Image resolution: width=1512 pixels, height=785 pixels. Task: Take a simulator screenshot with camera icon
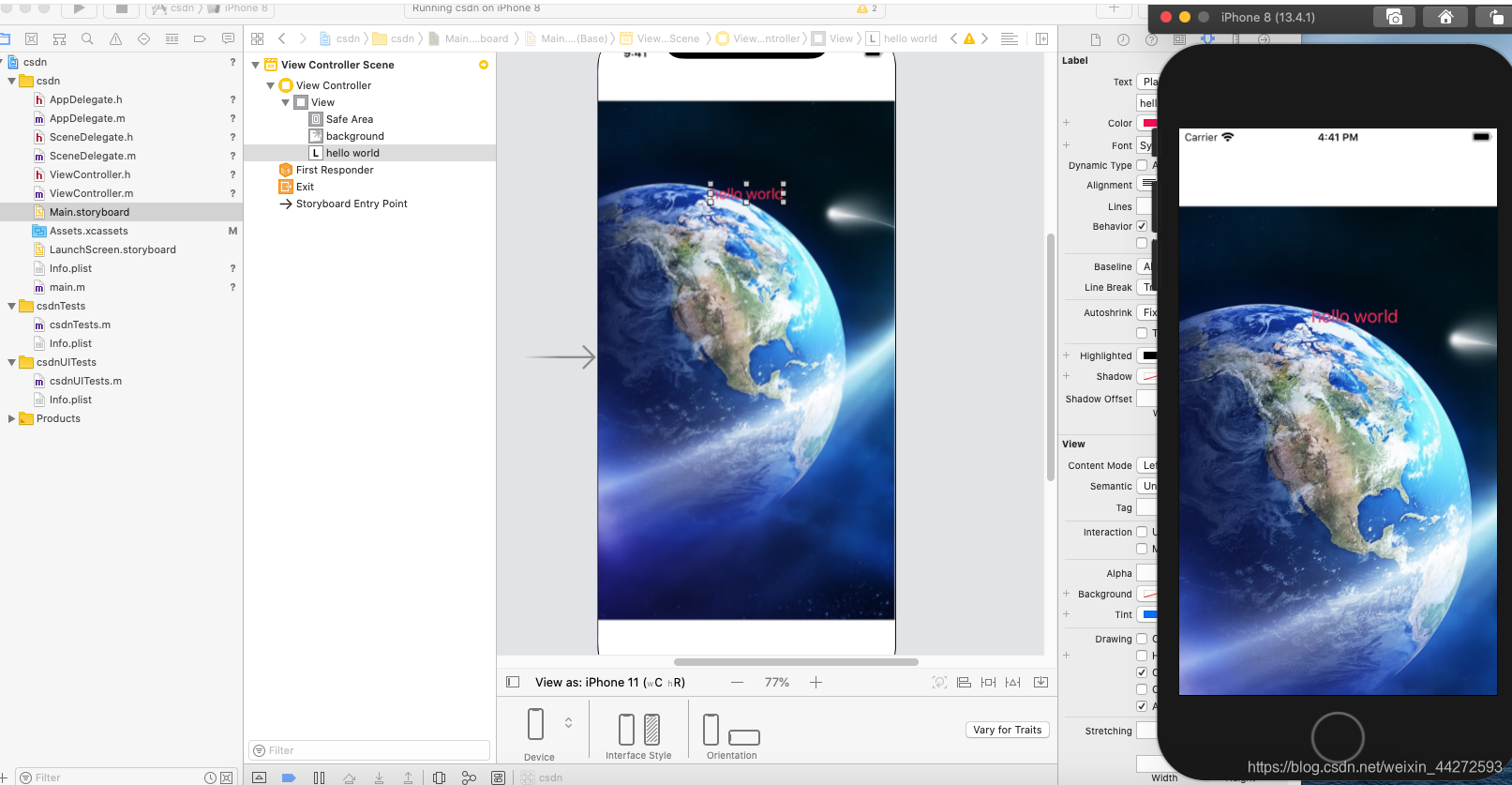coord(1394,17)
